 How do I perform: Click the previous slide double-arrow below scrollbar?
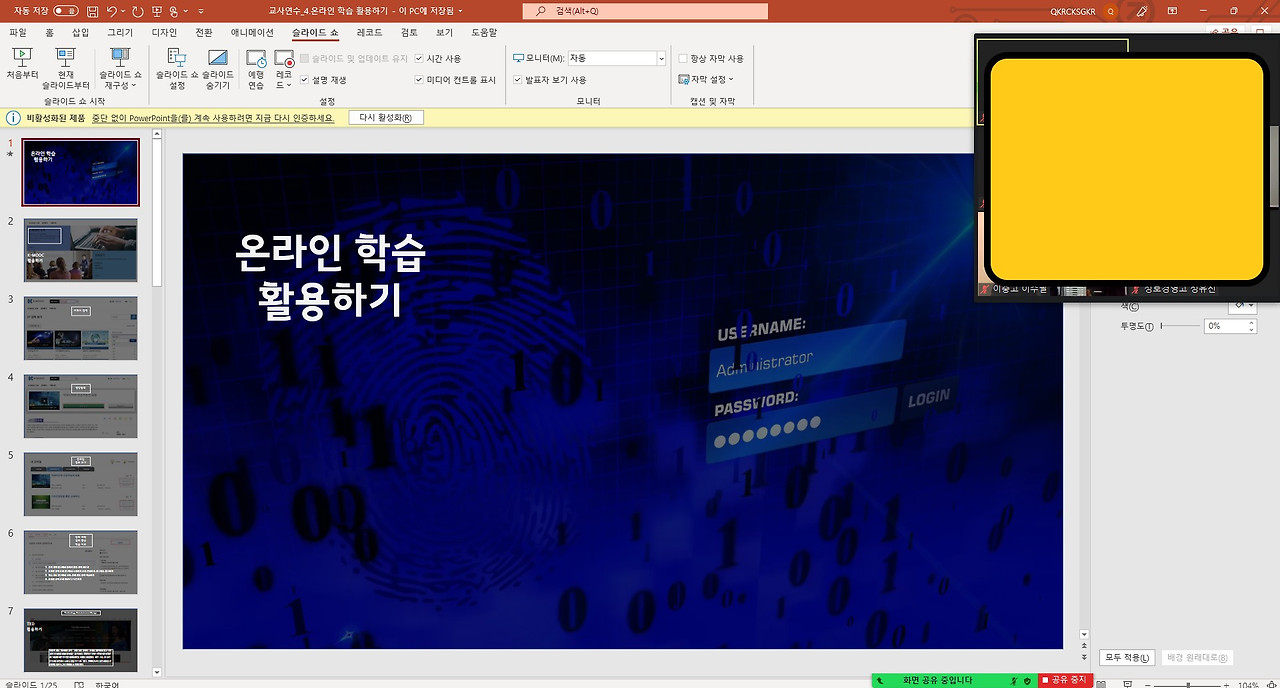(1084, 645)
